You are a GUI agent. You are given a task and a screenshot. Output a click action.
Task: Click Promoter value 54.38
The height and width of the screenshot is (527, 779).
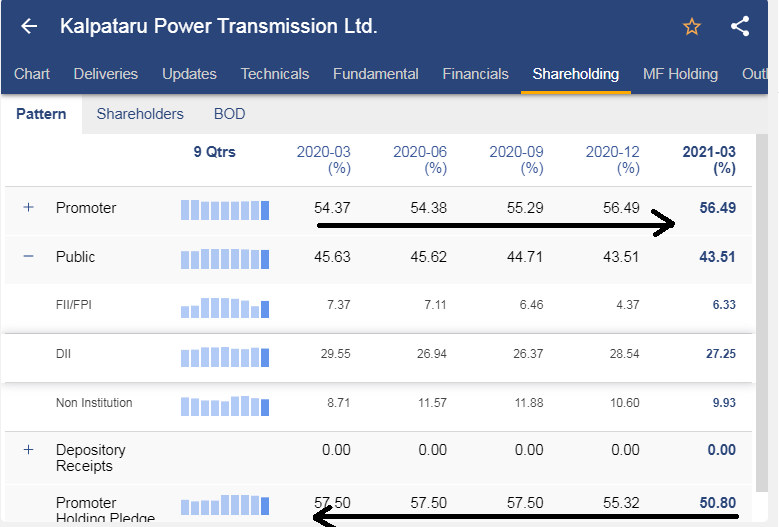click(x=429, y=208)
